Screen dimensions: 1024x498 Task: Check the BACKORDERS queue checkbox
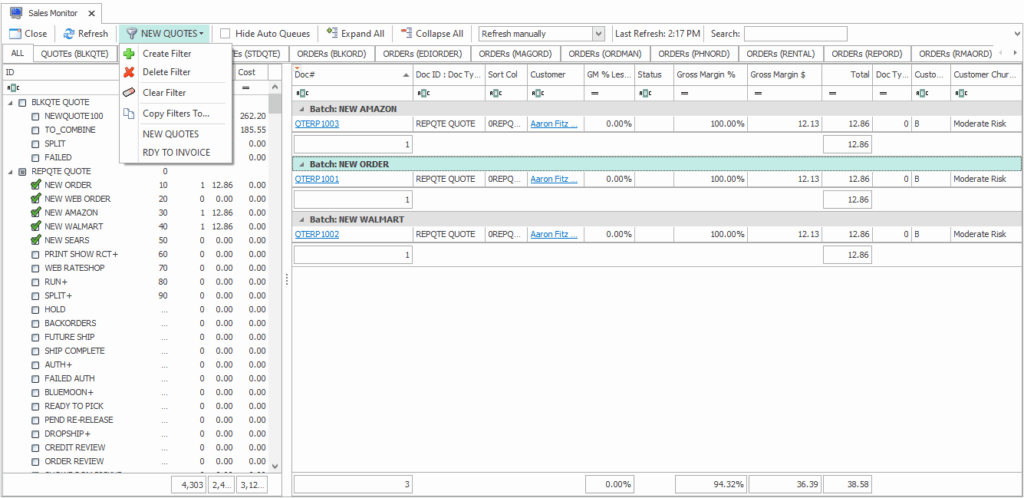click(36, 324)
